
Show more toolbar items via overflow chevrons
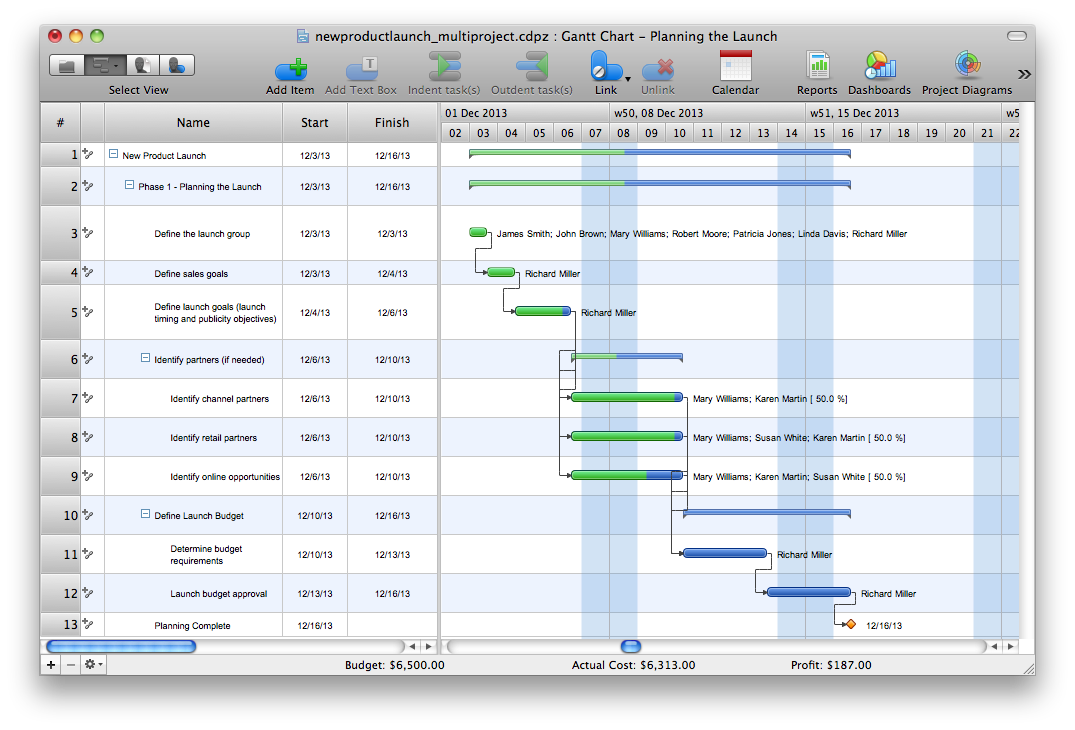(1024, 74)
